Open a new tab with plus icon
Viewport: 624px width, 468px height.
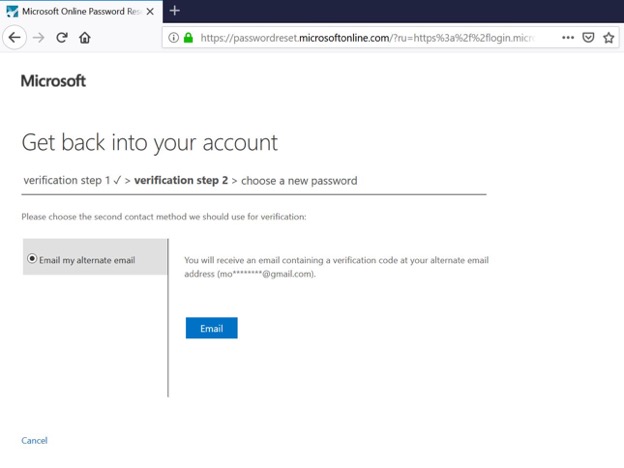click(175, 11)
